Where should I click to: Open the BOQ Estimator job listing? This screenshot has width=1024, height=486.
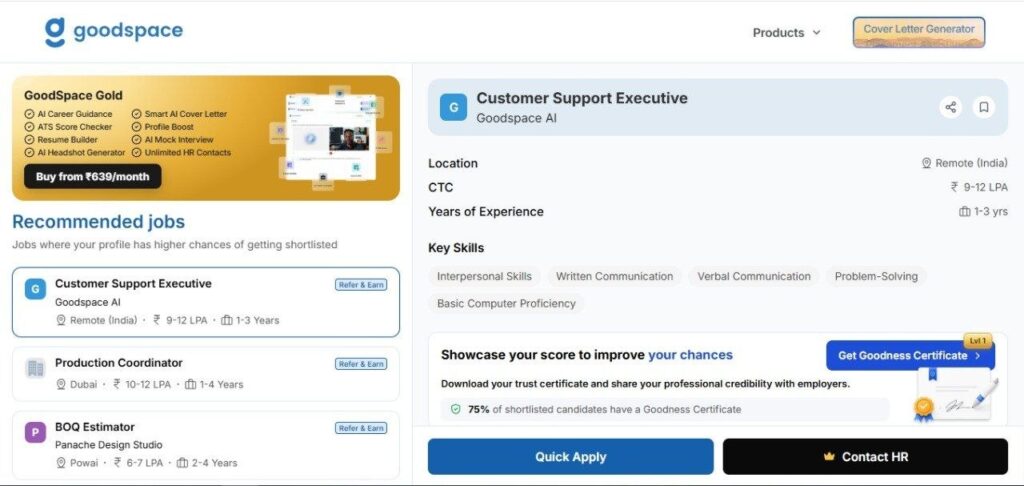point(206,445)
